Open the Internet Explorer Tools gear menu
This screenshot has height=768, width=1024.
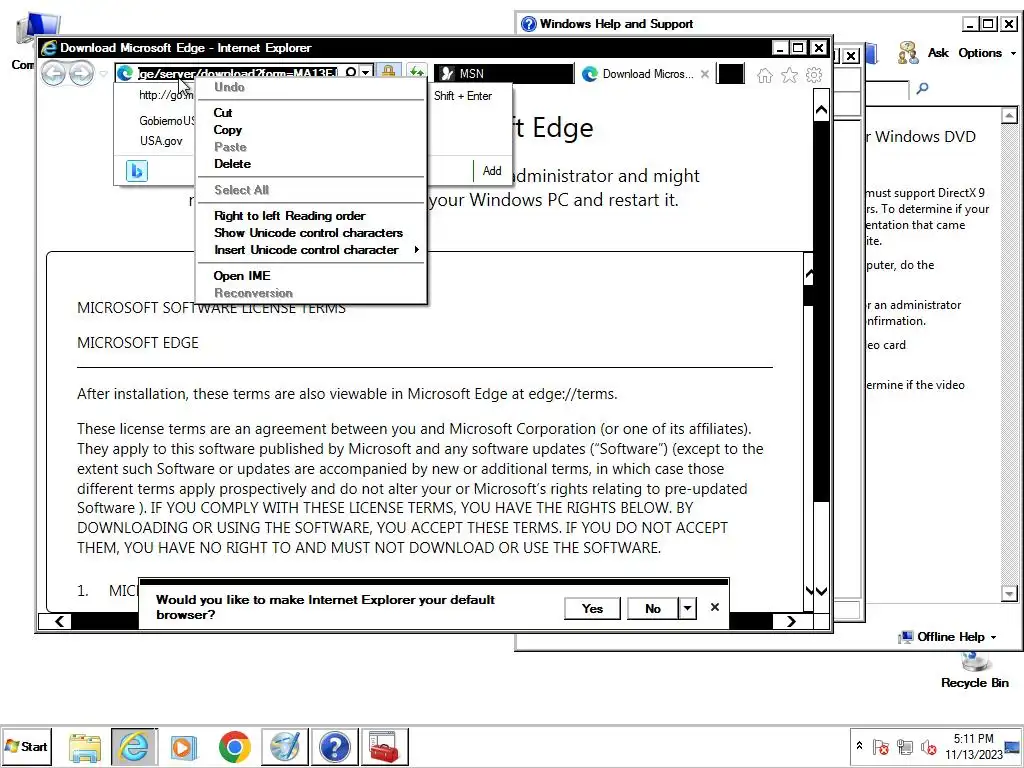pos(814,75)
